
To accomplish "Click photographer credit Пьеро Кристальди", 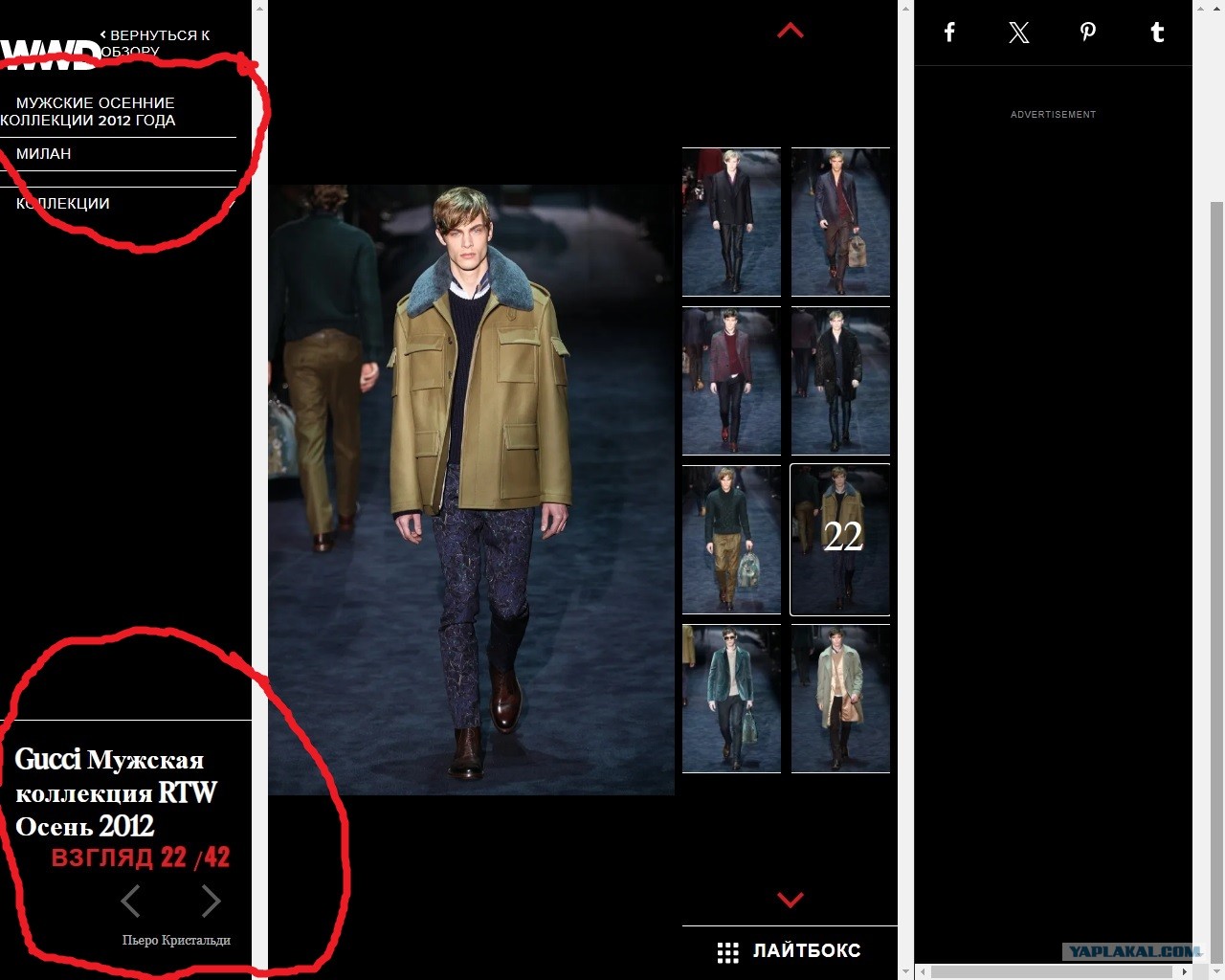I will click(x=176, y=940).
